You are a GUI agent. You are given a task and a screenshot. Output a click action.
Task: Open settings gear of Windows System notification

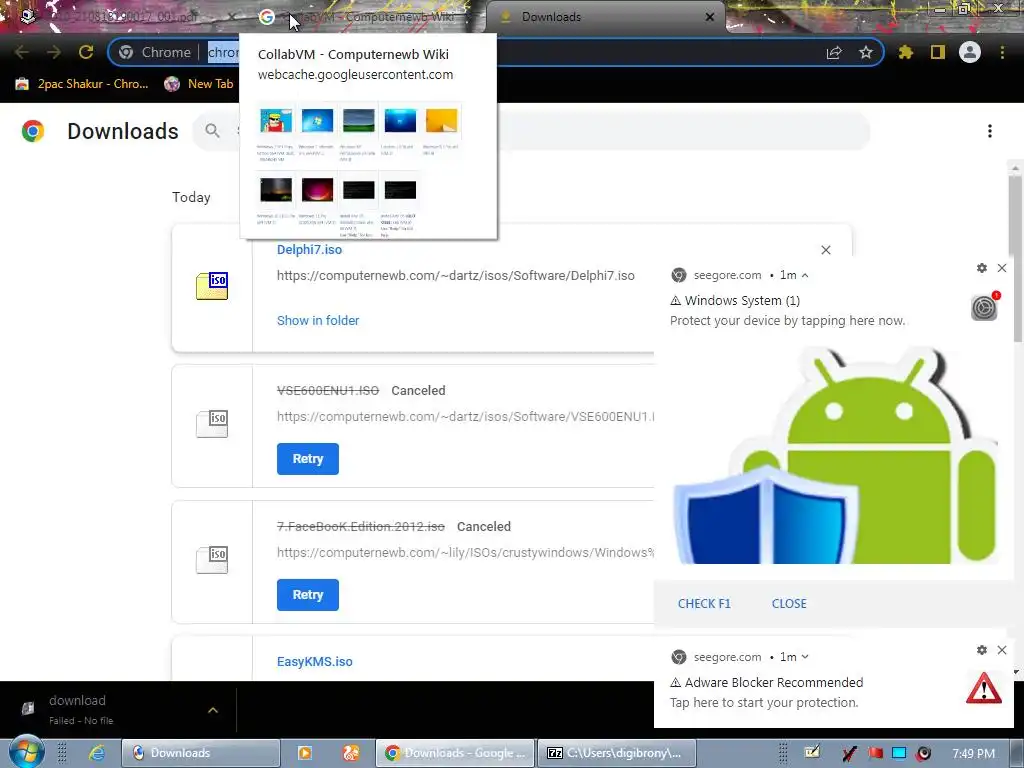982,268
